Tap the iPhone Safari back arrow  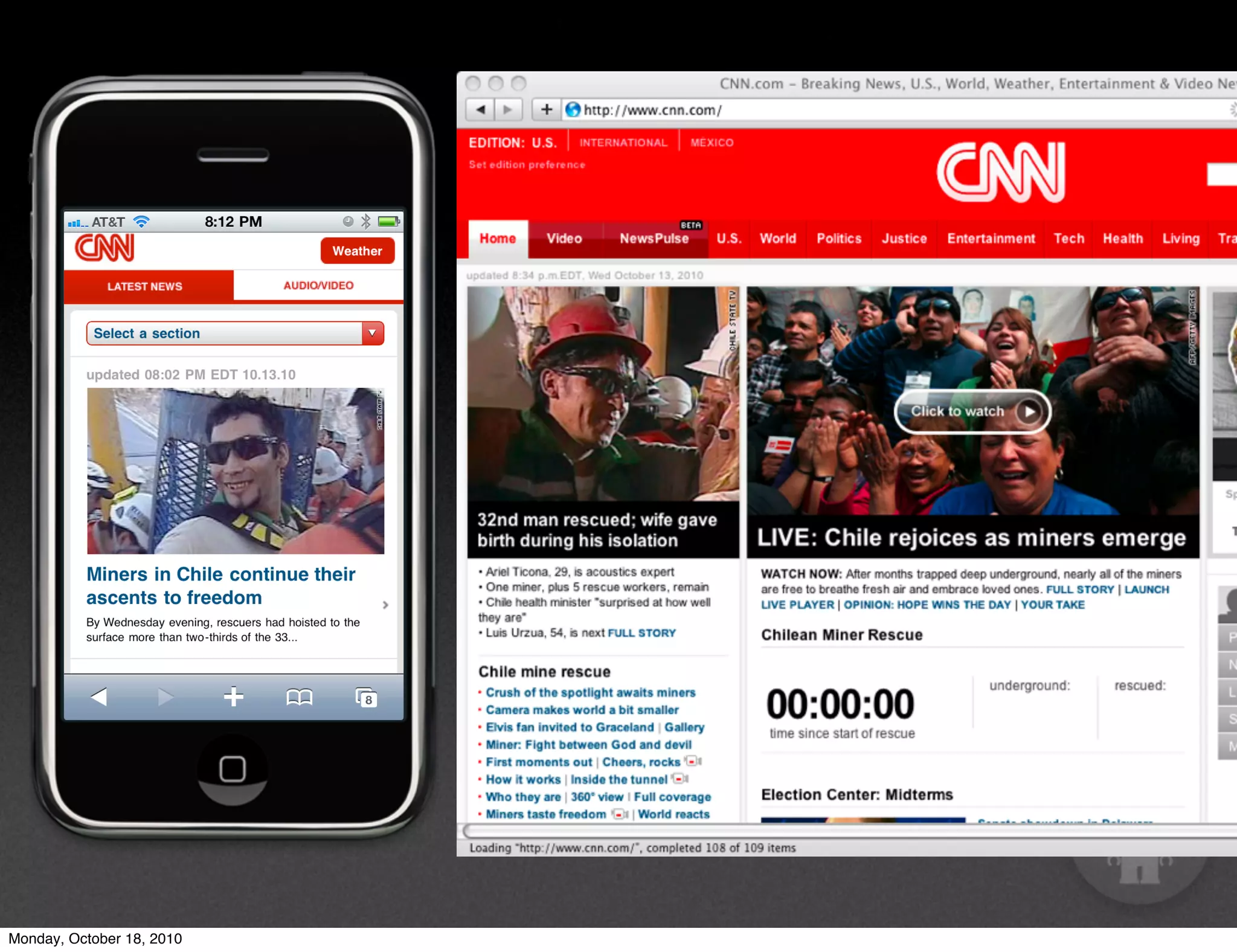click(99, 697)
